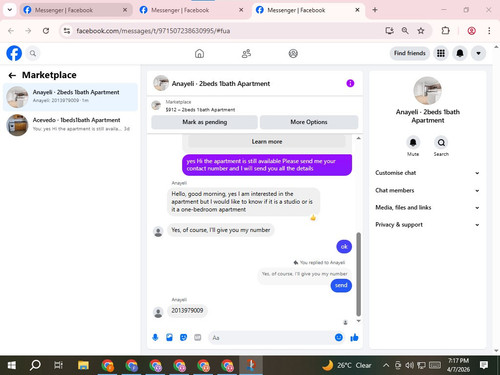Open the Extensions puzzle icon

(445, 31)
